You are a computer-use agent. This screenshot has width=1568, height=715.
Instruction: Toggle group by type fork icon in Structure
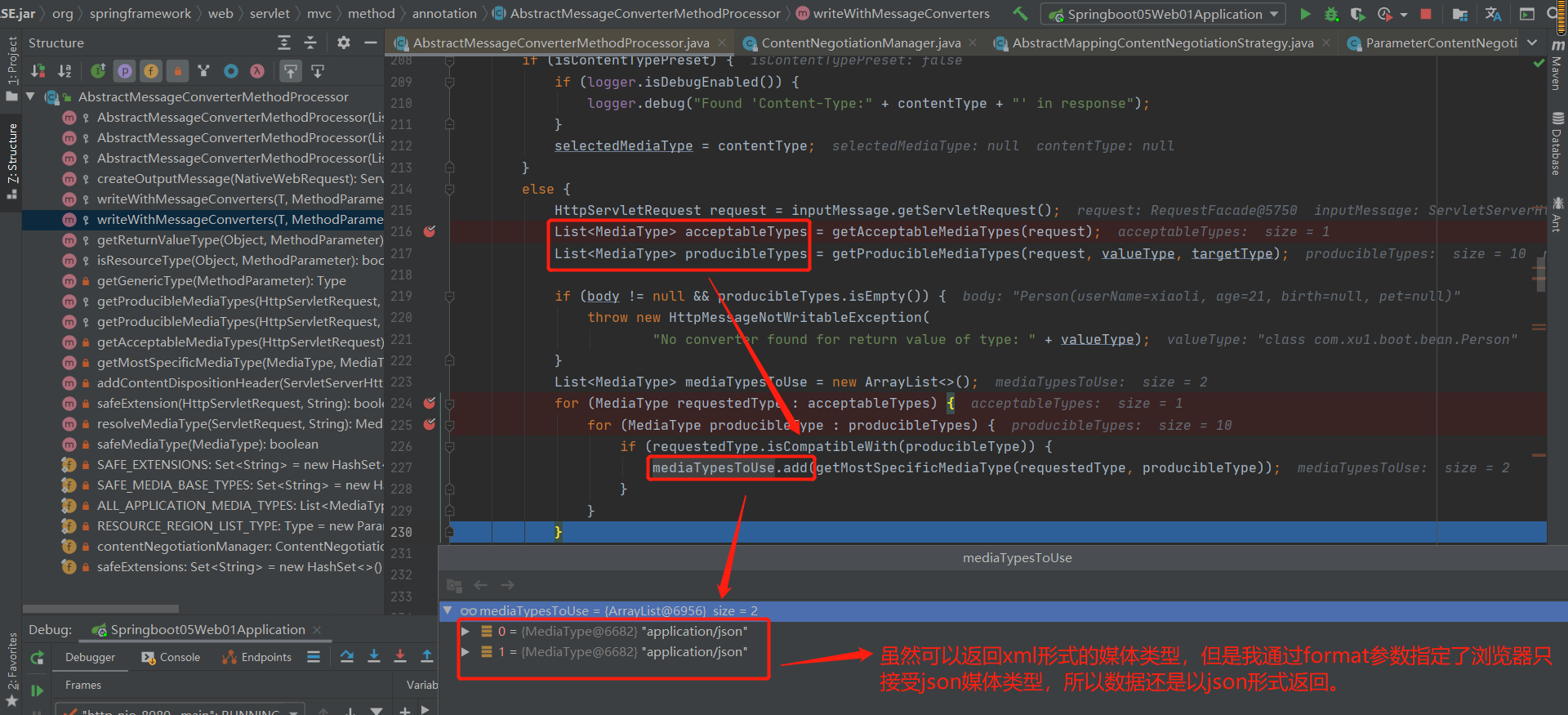204,71
